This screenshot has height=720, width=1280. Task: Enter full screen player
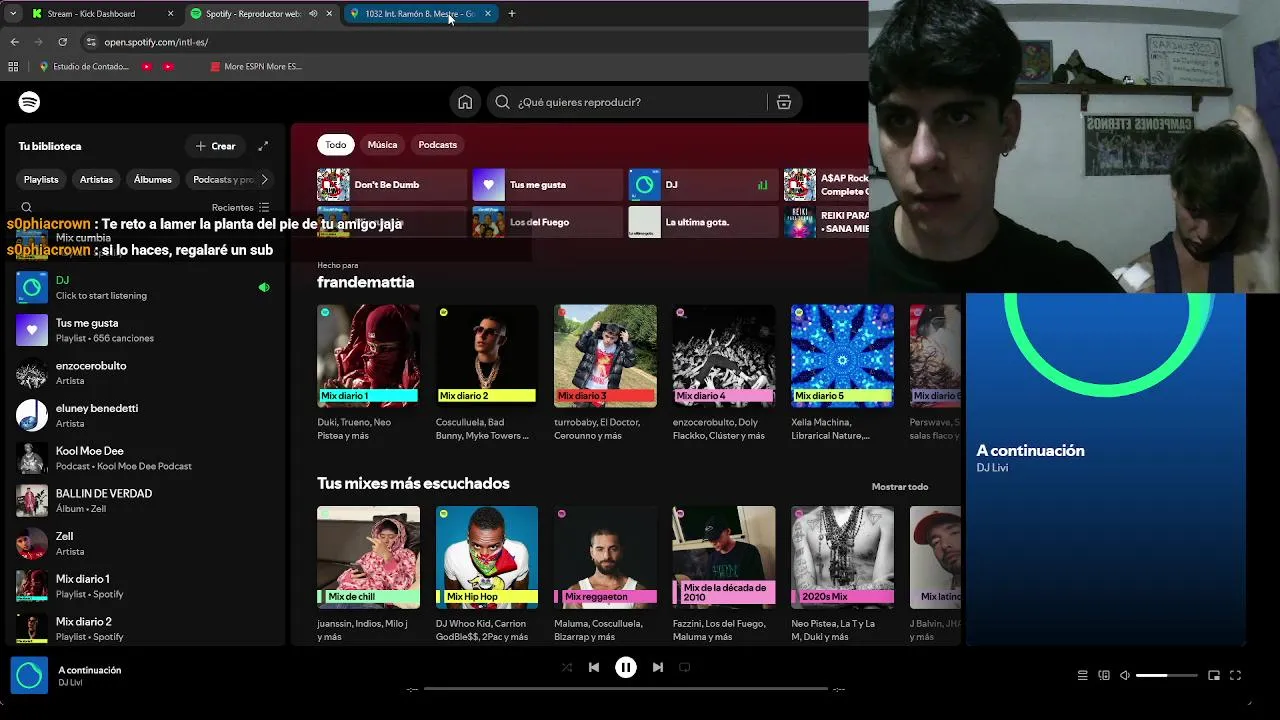[x=1236, y=676]
